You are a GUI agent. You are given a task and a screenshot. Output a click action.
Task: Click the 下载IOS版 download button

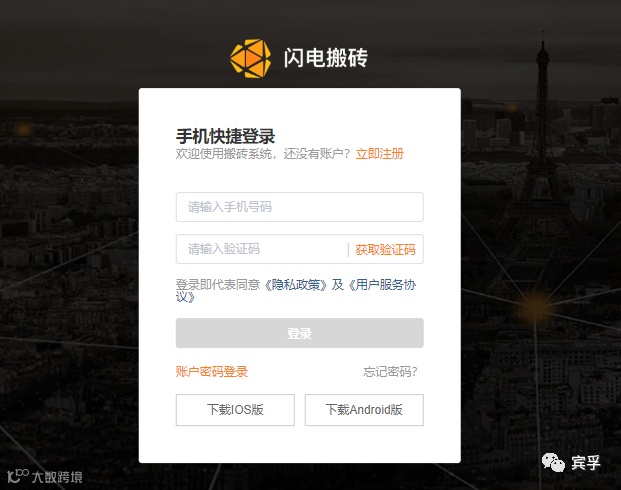click(235, 410)
